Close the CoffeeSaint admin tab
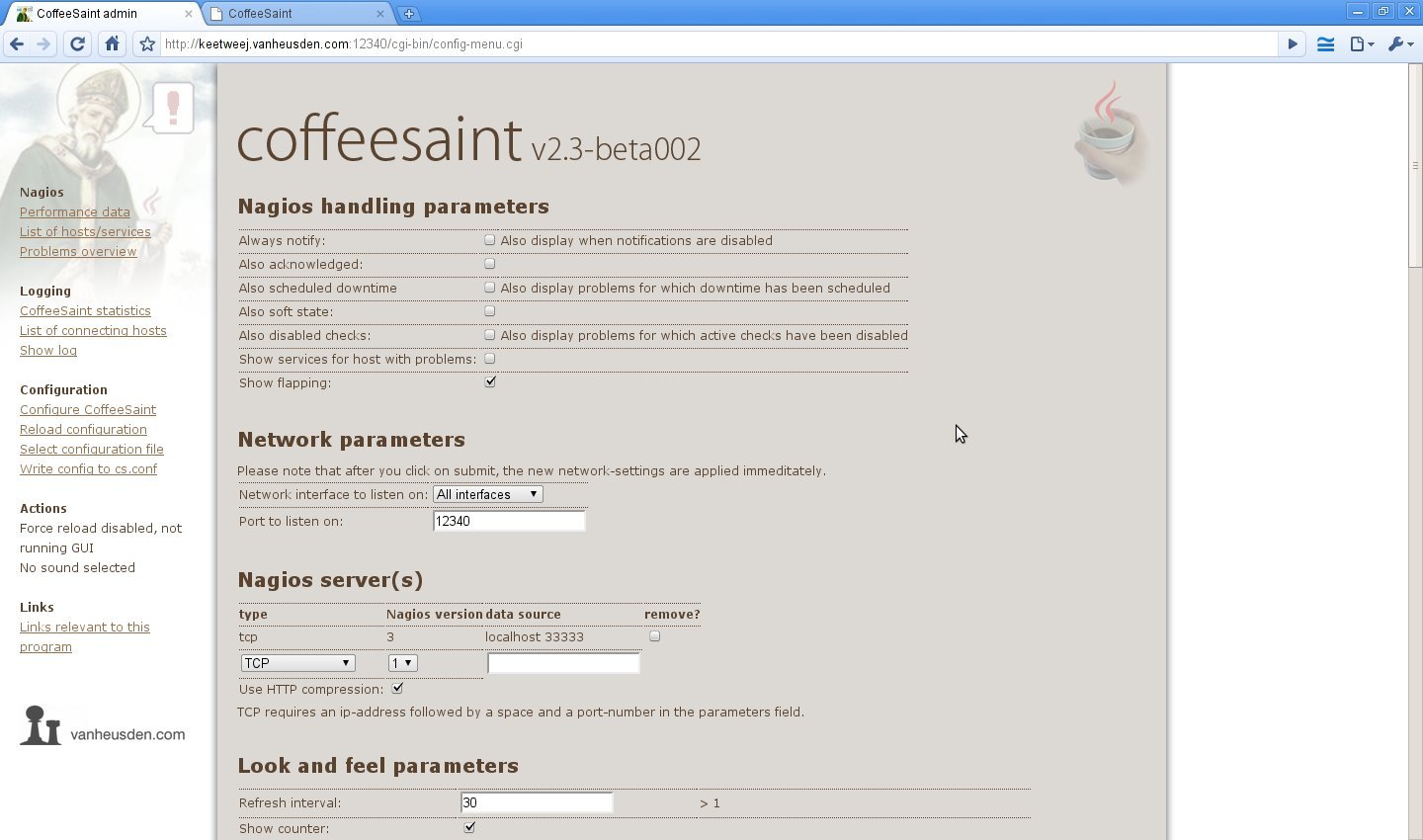 click(188, 14)
